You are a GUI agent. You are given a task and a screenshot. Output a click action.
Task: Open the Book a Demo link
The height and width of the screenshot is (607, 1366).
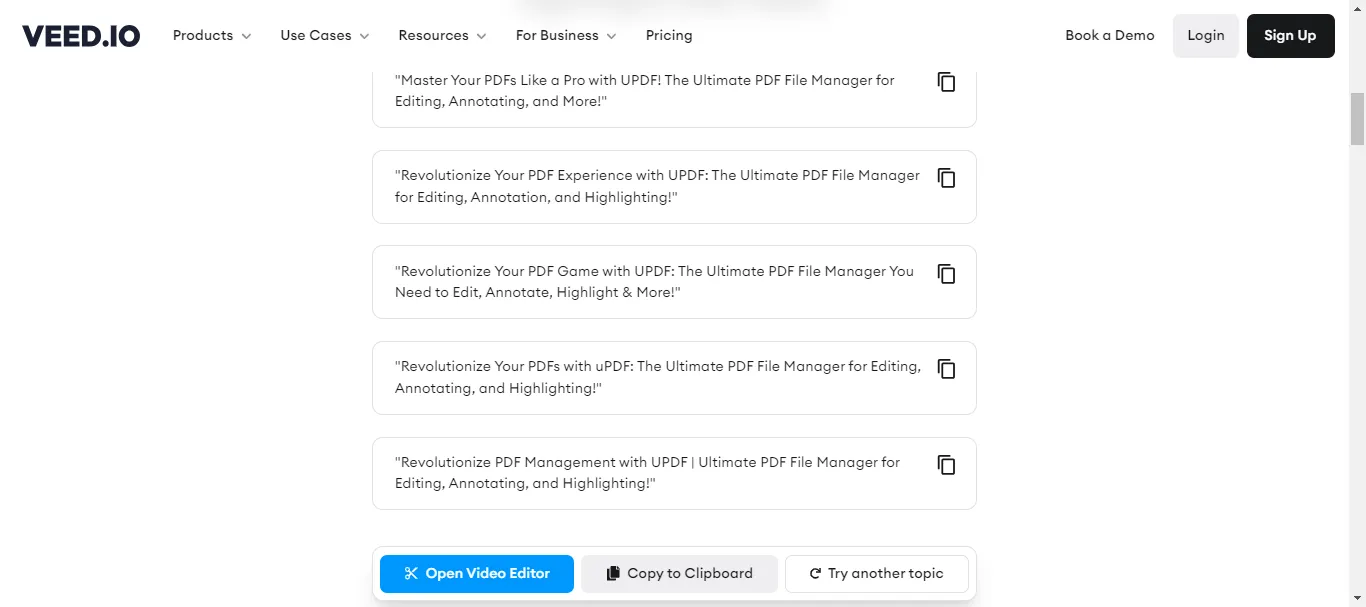pyautogui.click(x=1109, y=36)
